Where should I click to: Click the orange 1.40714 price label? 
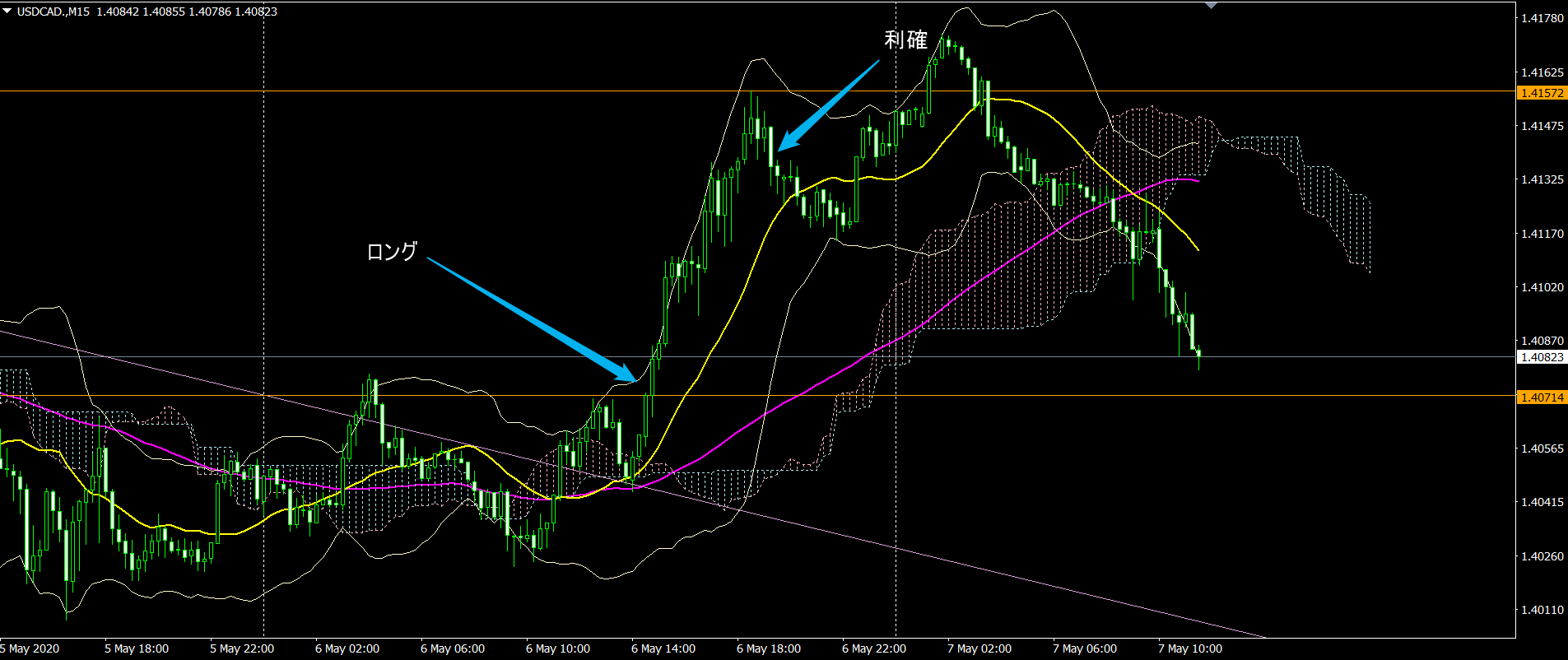[x=1542, y=397]
